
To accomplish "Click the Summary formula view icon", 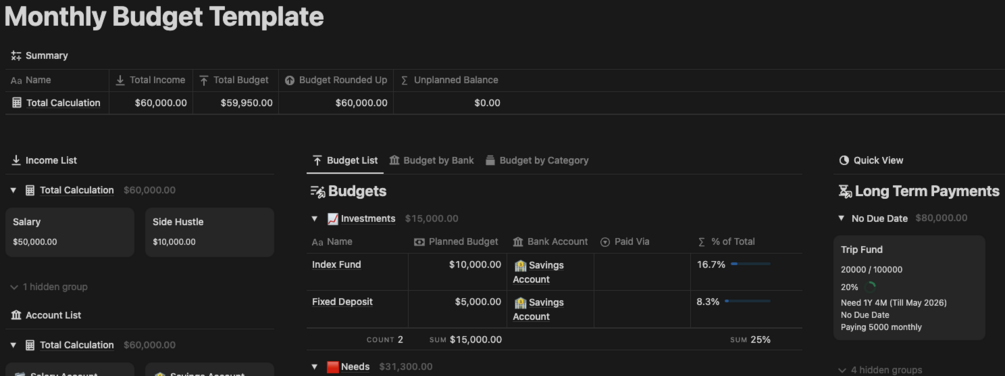I will click(17, 56).
